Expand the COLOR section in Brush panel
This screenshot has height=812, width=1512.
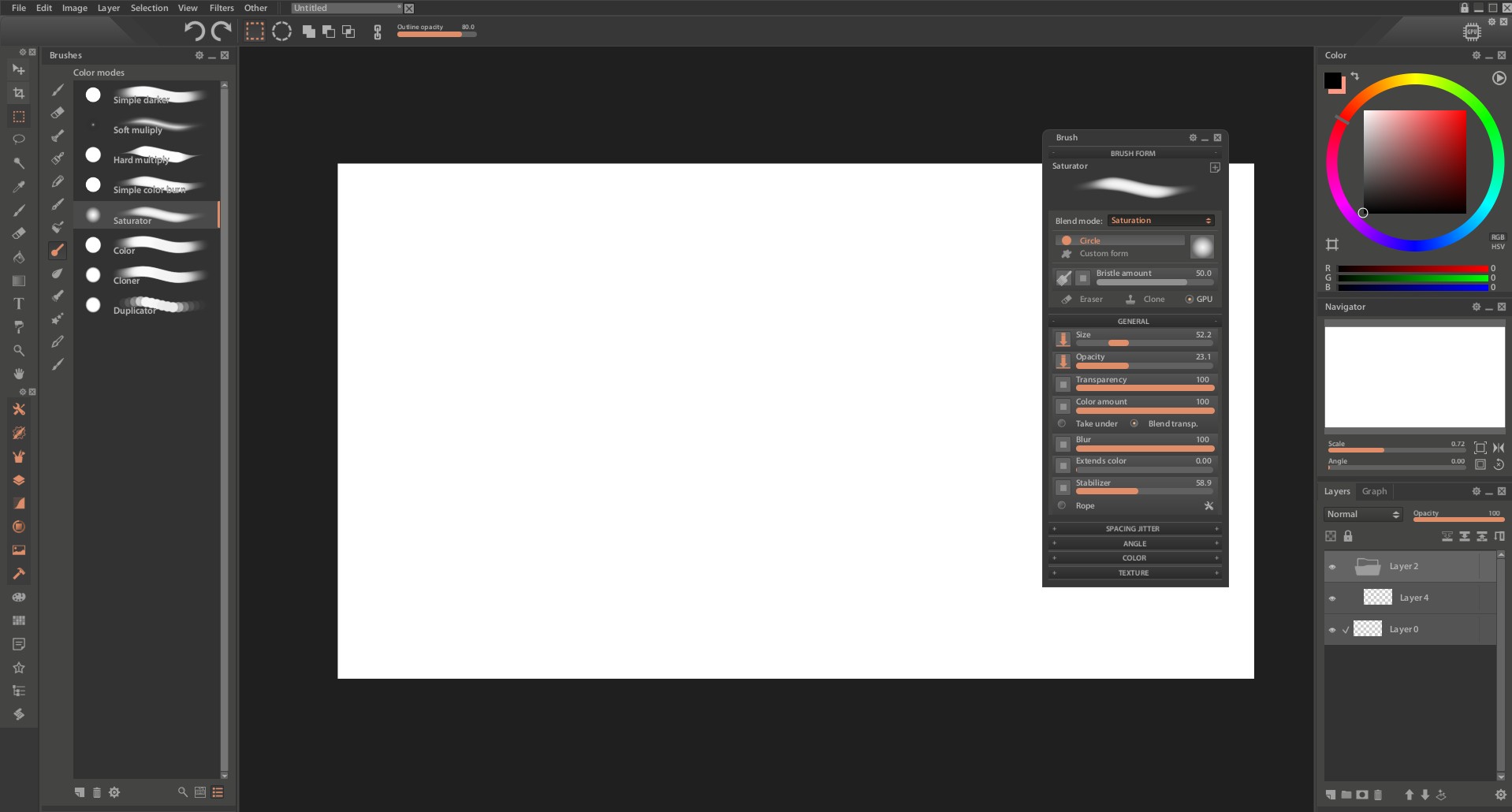(1134, 558)
